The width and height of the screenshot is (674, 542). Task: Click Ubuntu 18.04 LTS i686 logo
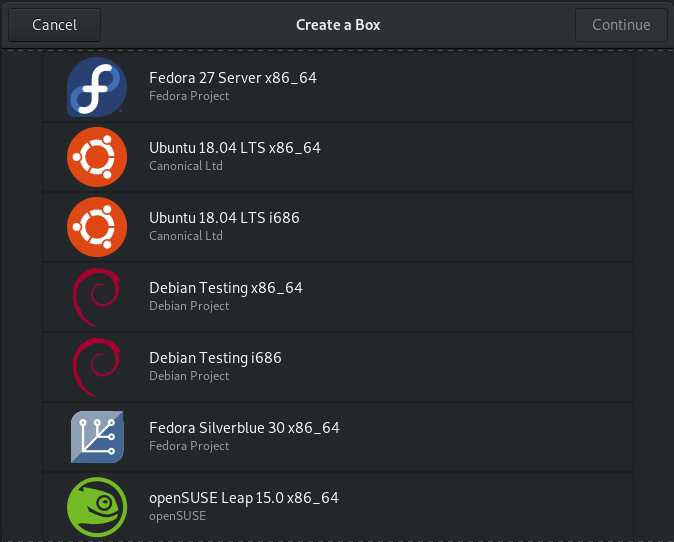tap(97, 227)
